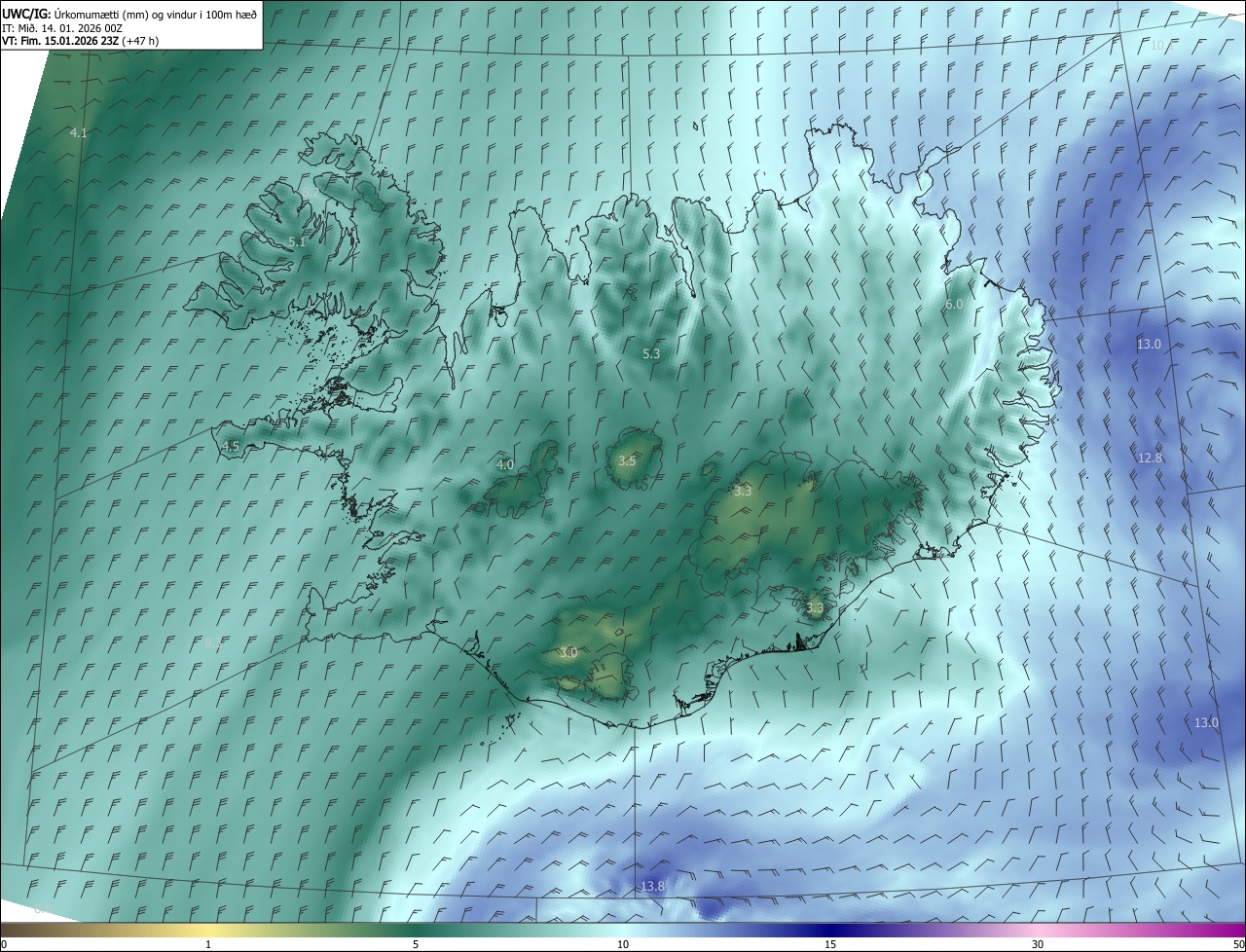Image resolution: width=1246 pixels, height=952 pixels.
Task: Click the '3.0' value on the southern glacier
Action: (569, 653)
